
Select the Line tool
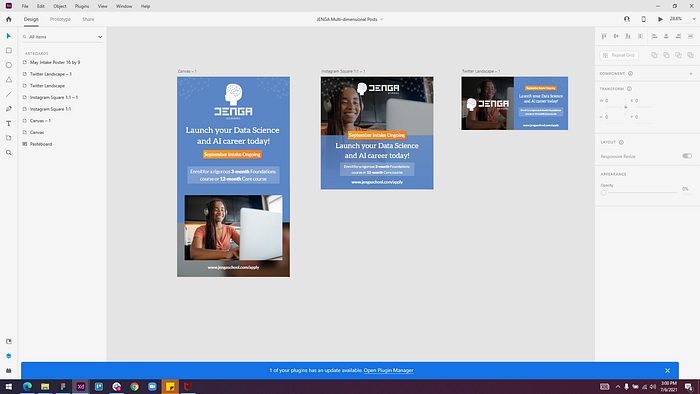pyautogui.click(x=8, y=94)
